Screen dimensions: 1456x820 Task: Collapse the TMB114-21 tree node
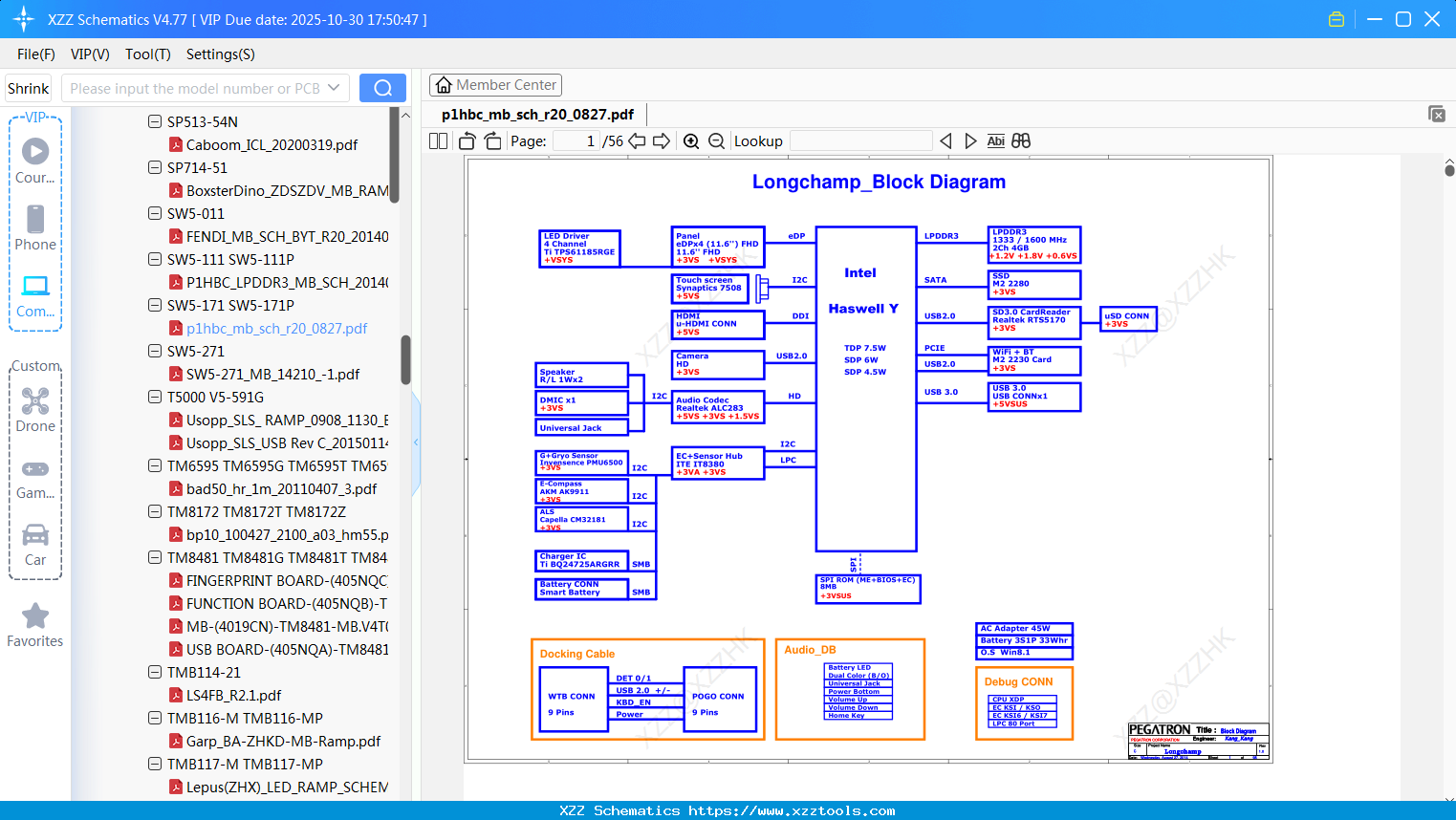point(155,672)
